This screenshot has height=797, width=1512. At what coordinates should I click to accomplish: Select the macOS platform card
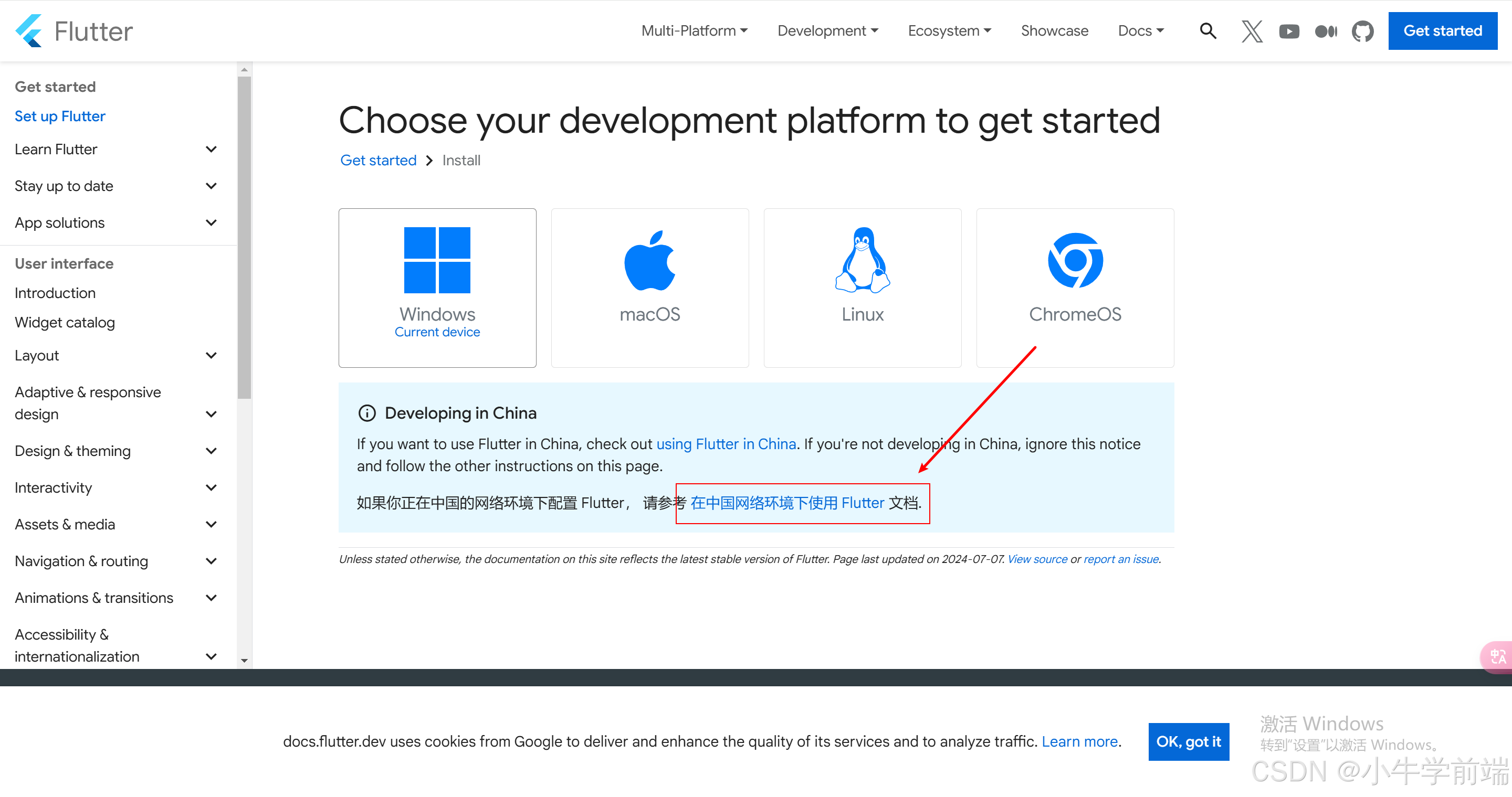coord(650,288)
